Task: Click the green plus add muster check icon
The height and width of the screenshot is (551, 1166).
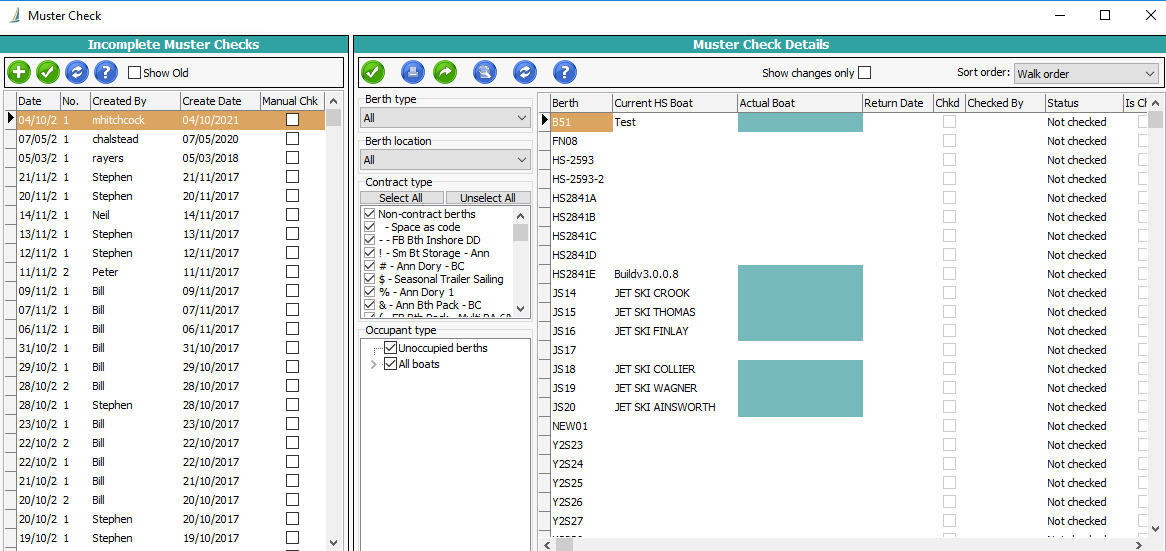Action: click(19, 72)
